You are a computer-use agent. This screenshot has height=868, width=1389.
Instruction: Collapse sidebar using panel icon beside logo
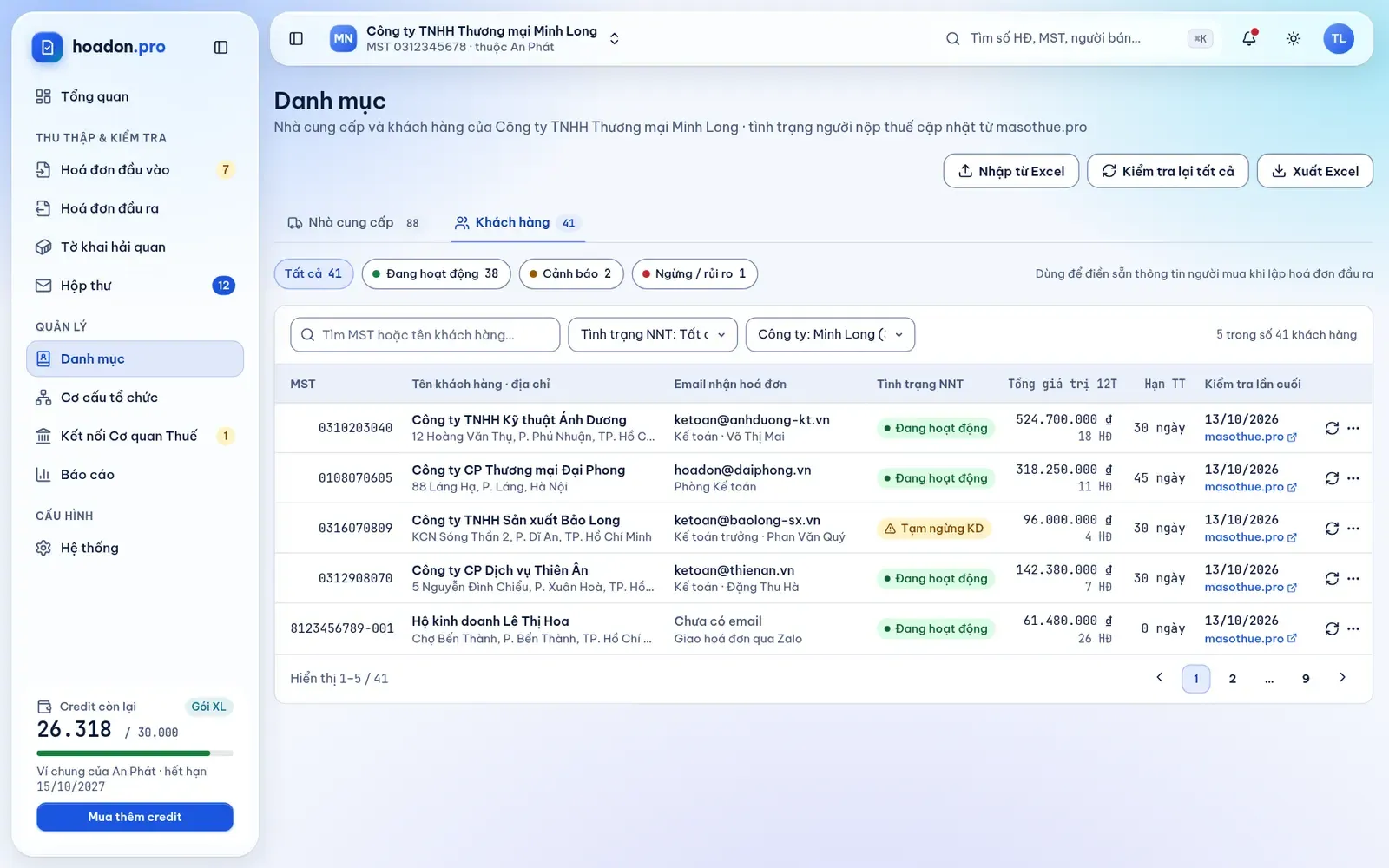coord(221,47)
